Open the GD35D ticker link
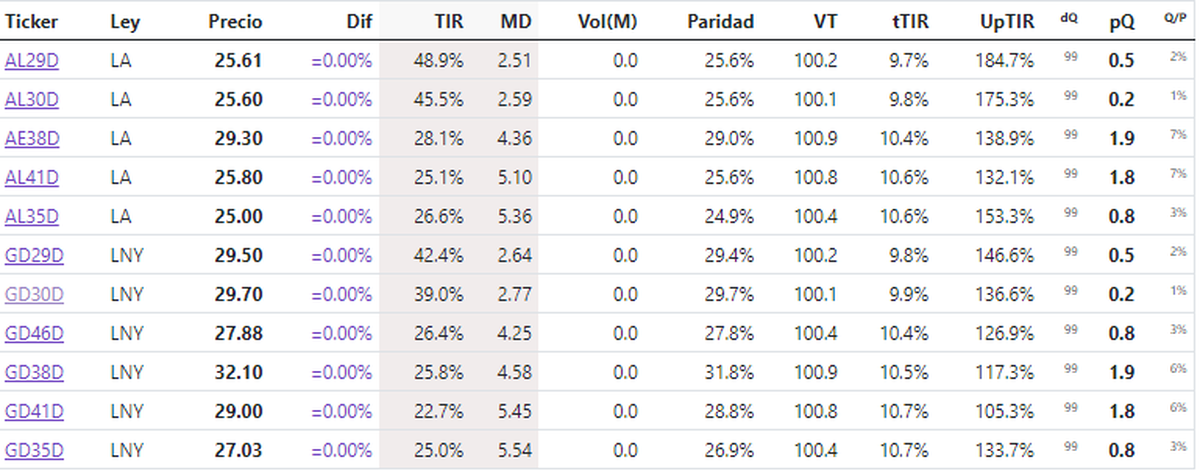The height and width of the screenshot is (471, 1200). point(34,450)
